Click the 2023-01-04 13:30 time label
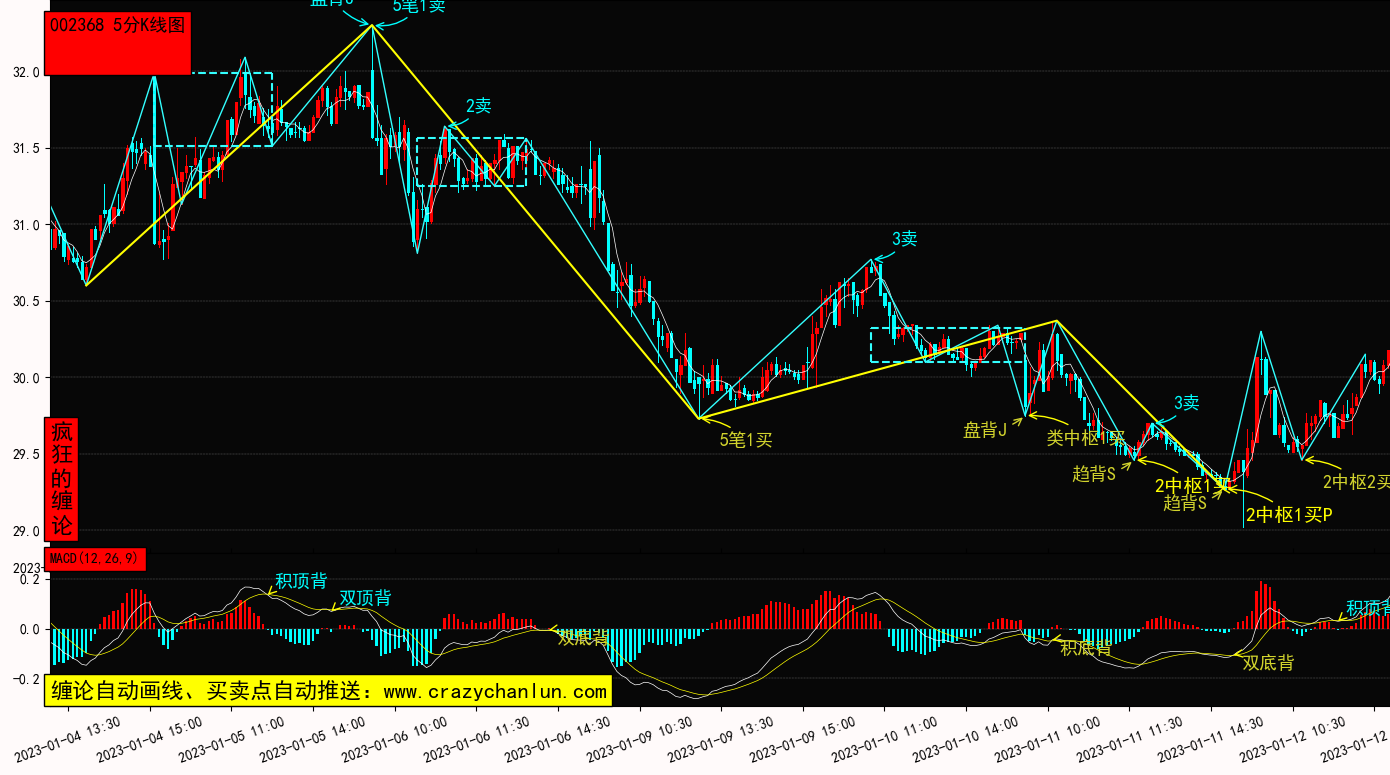 point(67,739)
